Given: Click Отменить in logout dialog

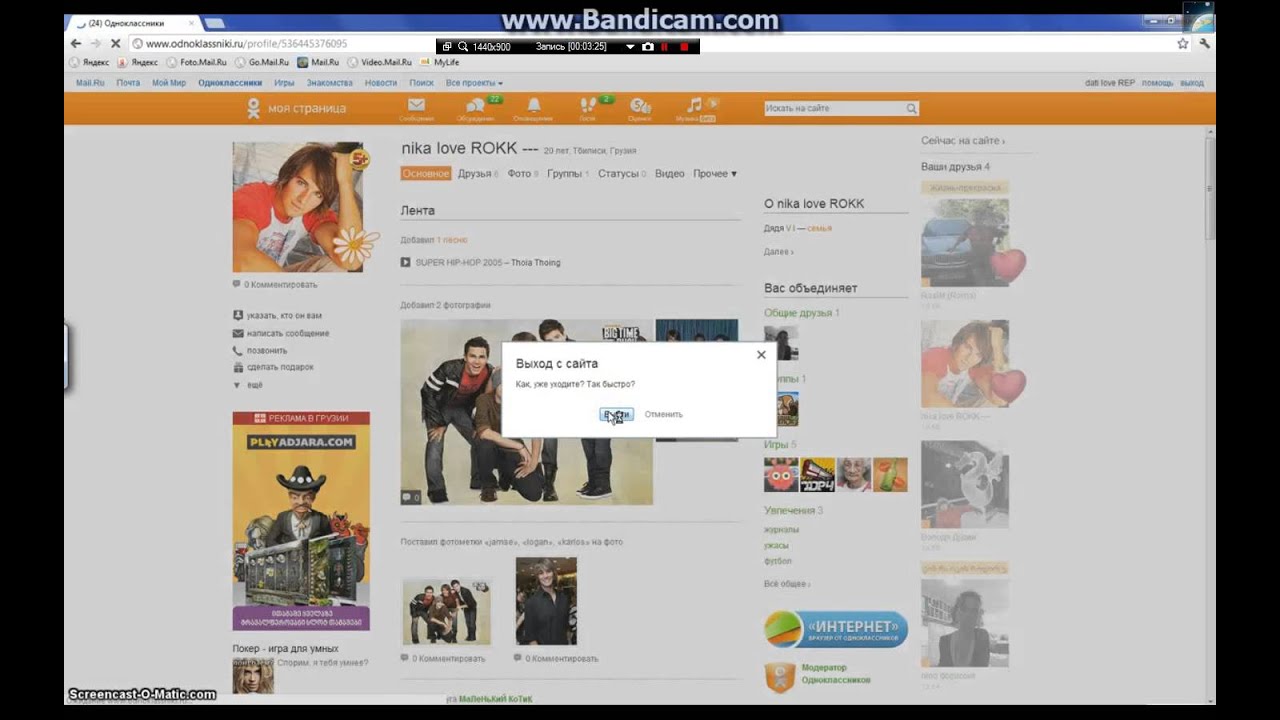Looking at the screenshot, I should pyautogui.click(x=663, y=414).
